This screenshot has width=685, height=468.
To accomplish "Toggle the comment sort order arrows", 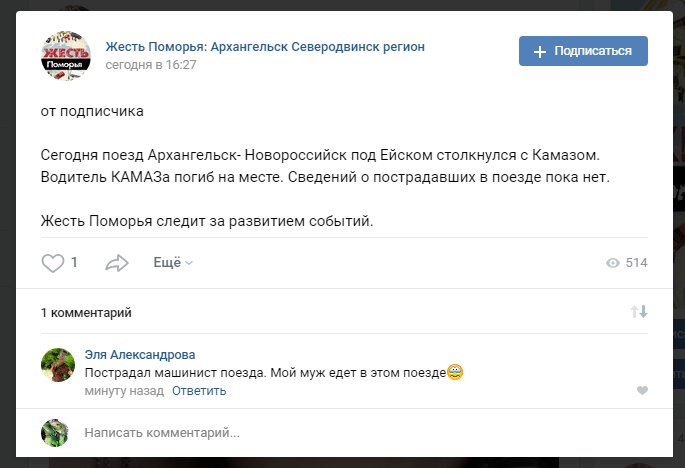I will [x=639, y=312].
